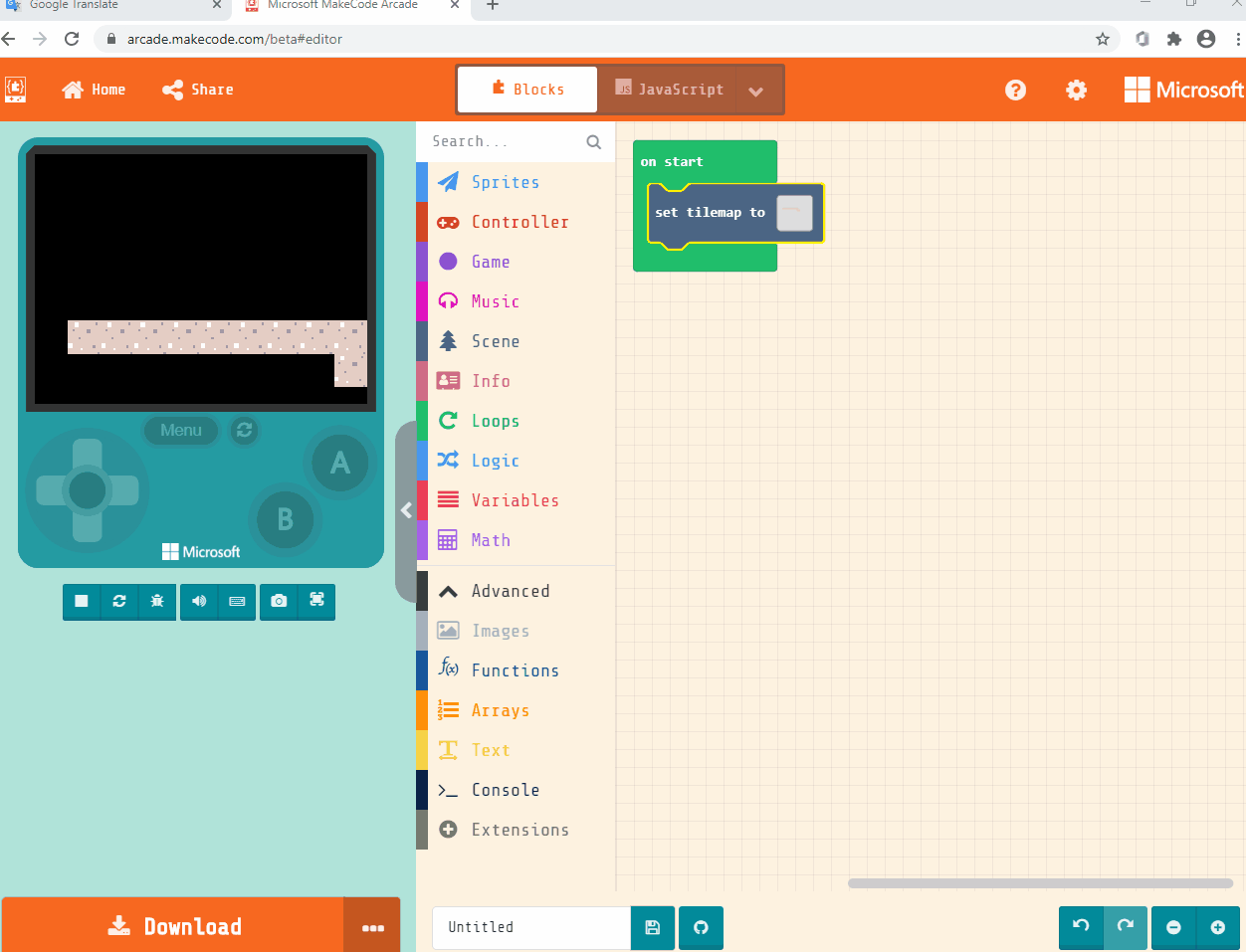The height and width of the screenshot is (952, 1246).
Task: Click the Undo icon
Action: [x=1081, y=927]
